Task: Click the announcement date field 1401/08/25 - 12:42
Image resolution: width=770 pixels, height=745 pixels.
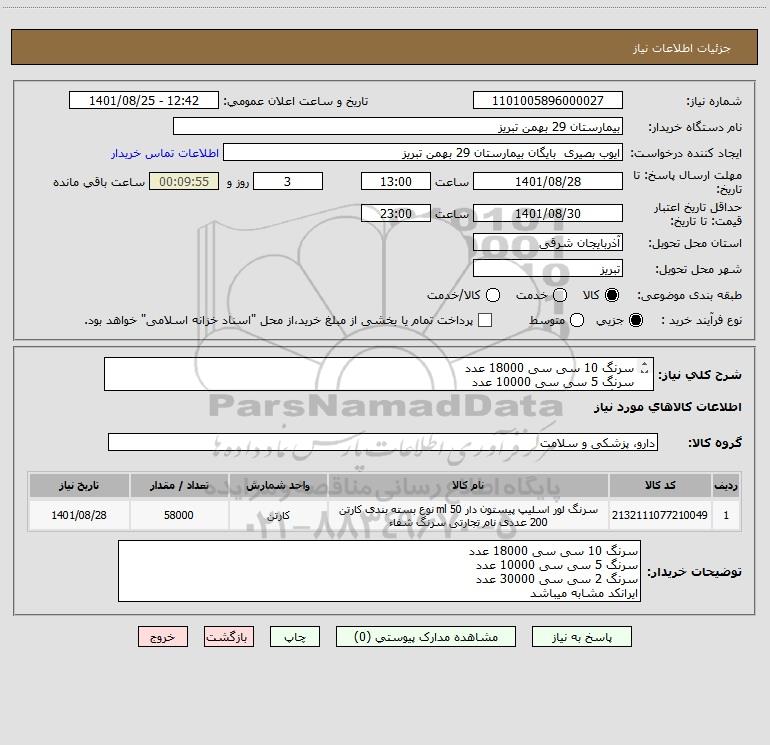Action: point(144,101)
